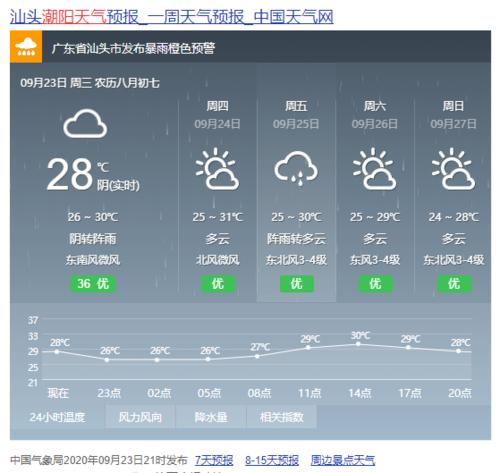Click the chart point at 08点
Screen dimensions: 500x473
(257, 356)
